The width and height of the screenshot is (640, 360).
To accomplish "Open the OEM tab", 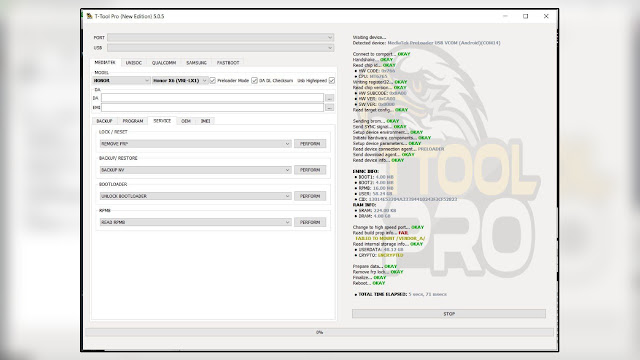I will click(x=186, y=121).
